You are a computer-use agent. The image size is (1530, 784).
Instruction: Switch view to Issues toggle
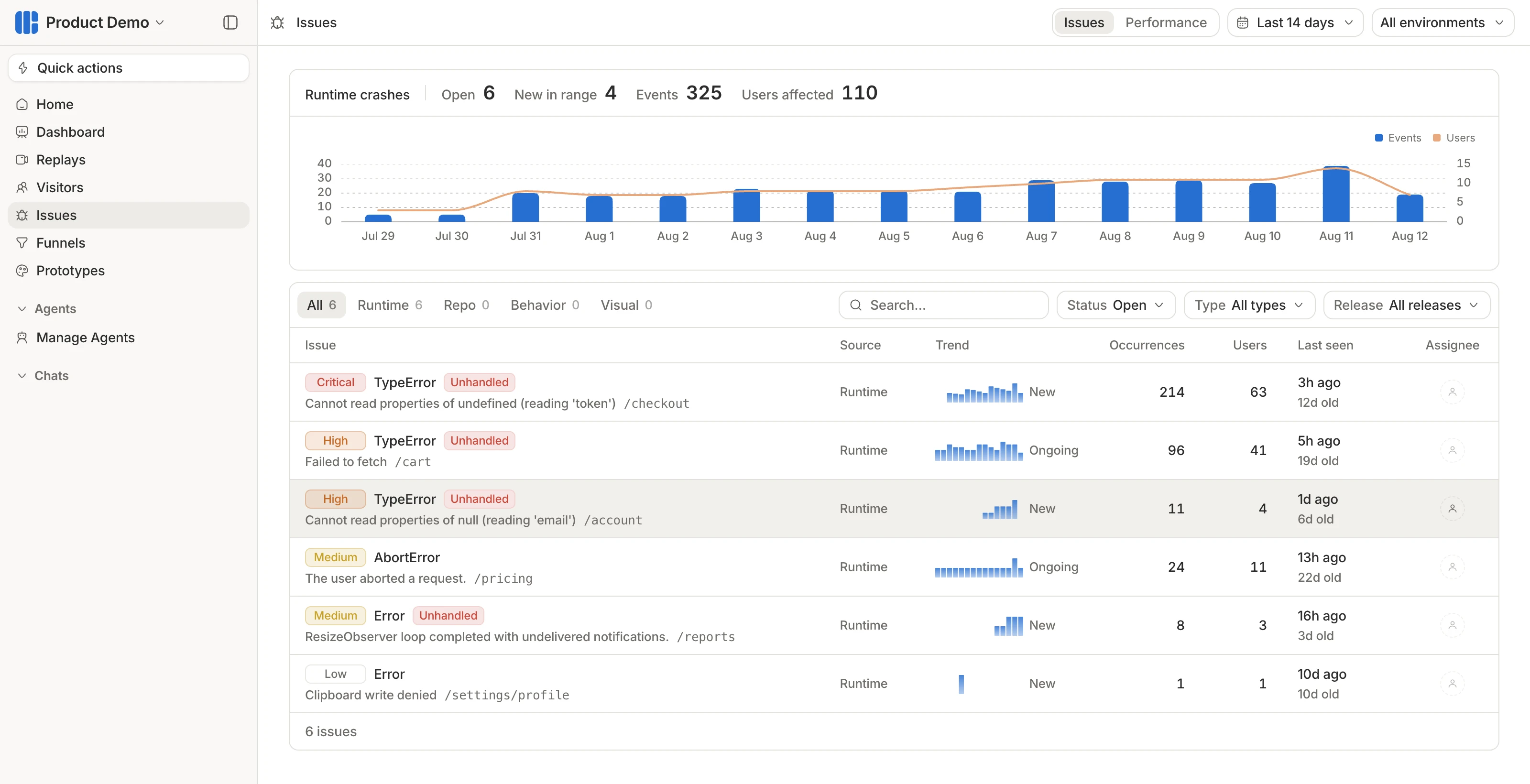pos(1083,22)
